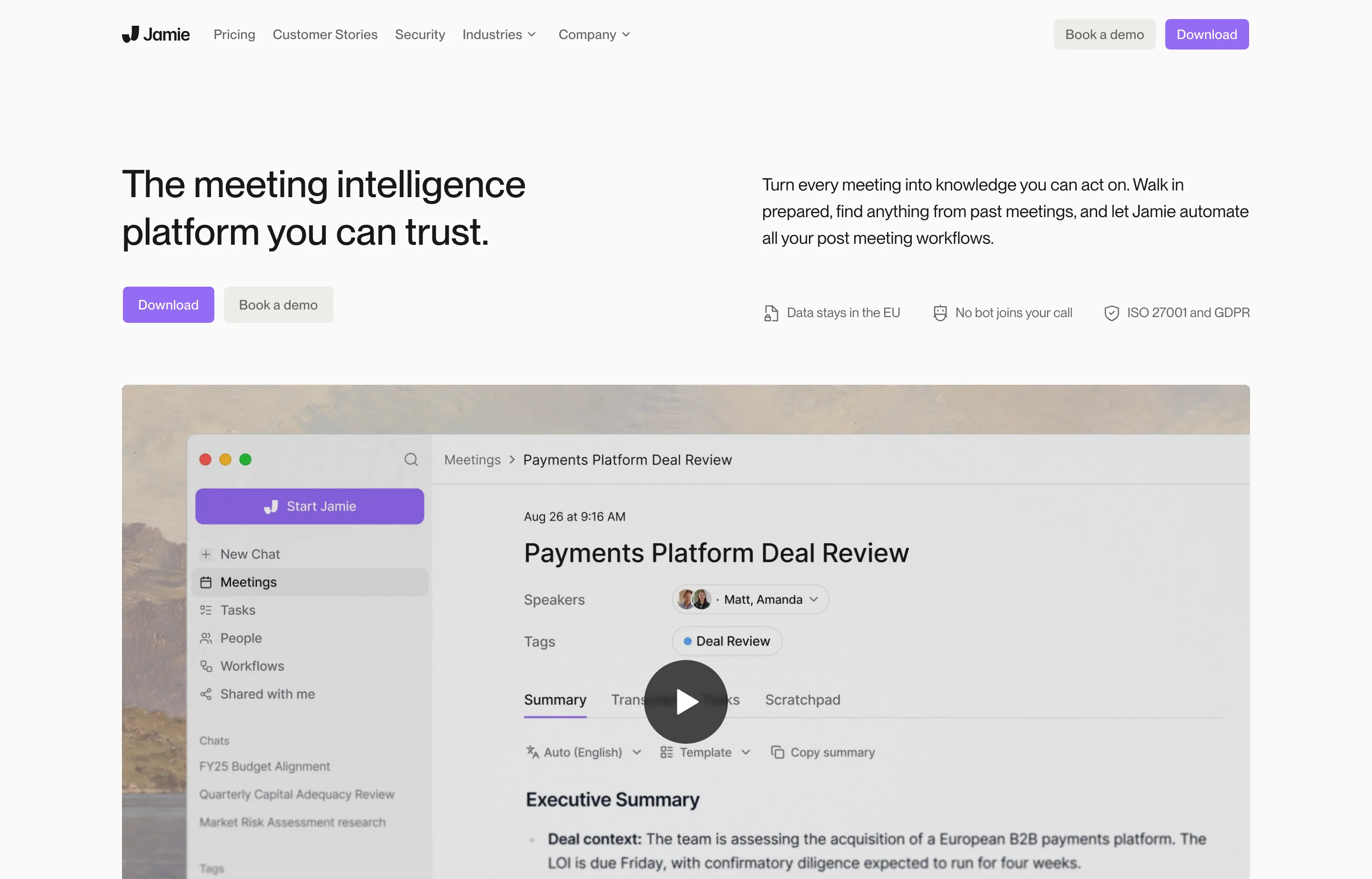Click the checklist icon beside Tasks
The width and height of the screenshot is (1372, 879).
pos(206,610)
